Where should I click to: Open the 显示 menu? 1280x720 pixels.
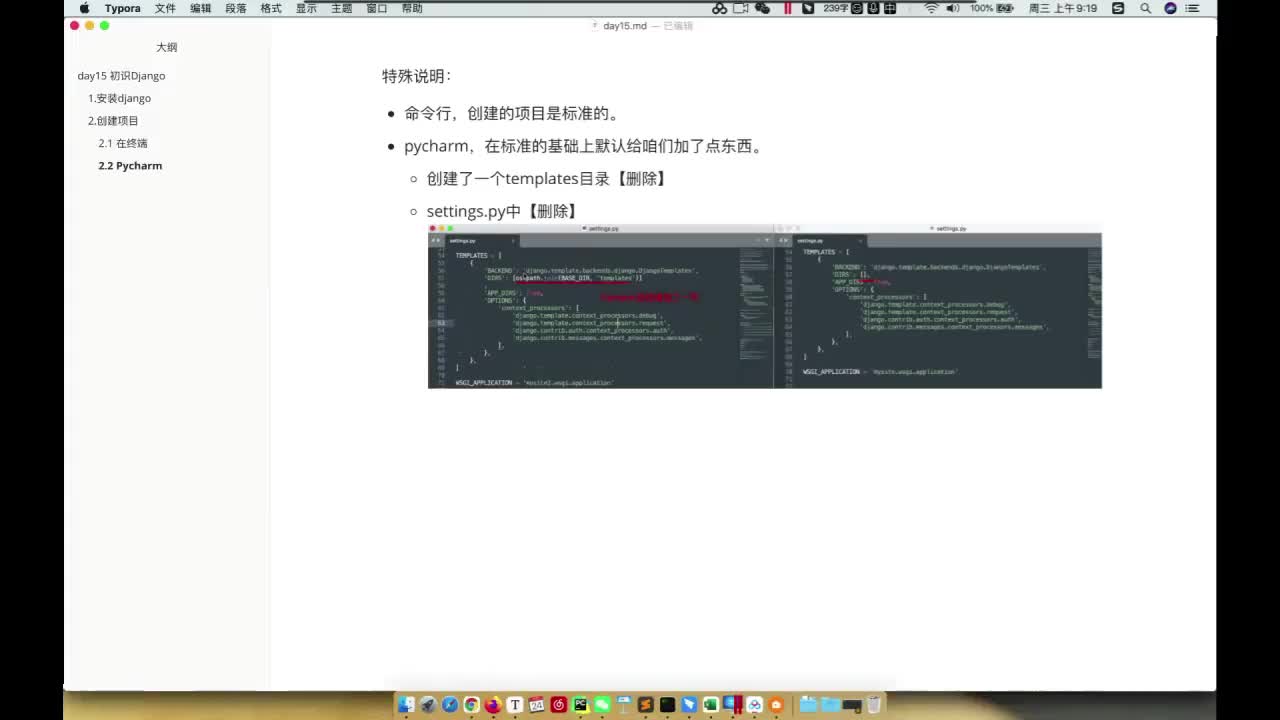tap(306, 8)
